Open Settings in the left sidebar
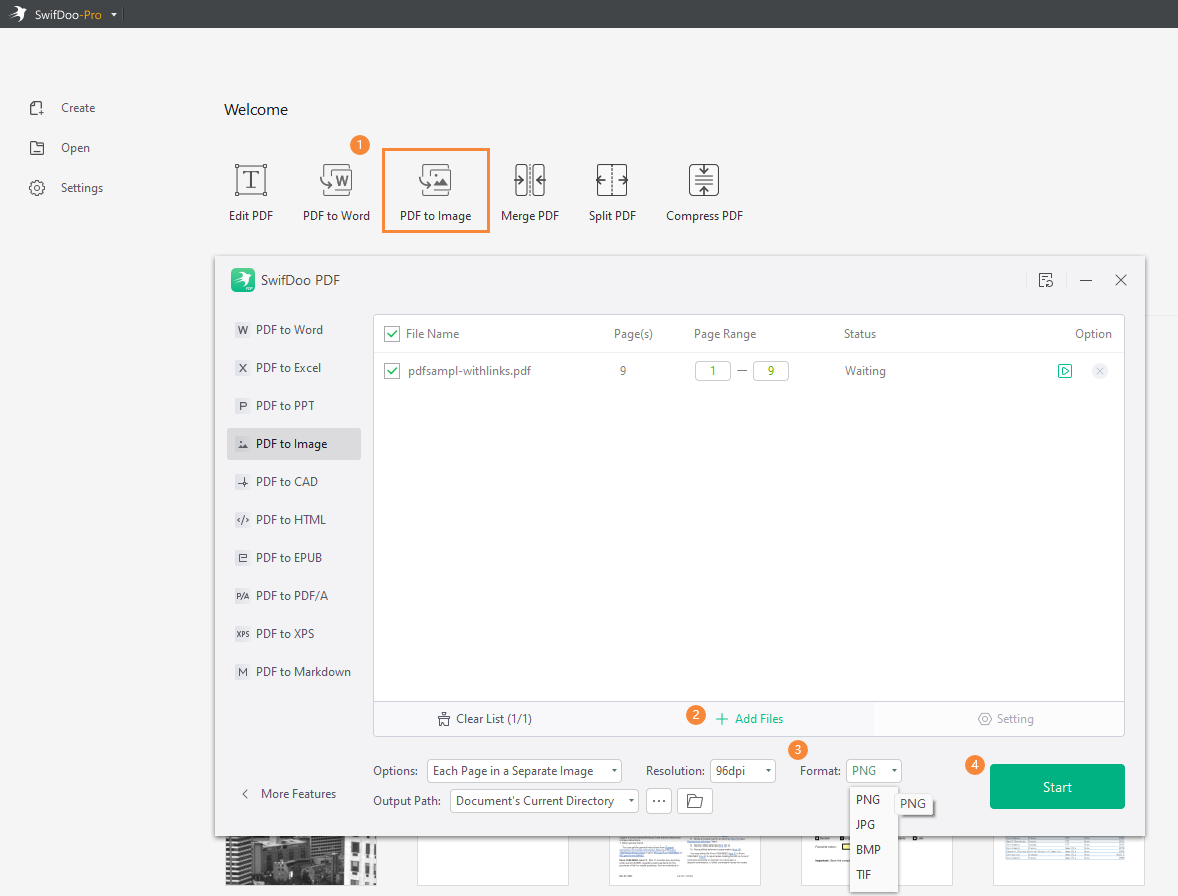Screen dimensions: 1178x896 click(66, 188)
